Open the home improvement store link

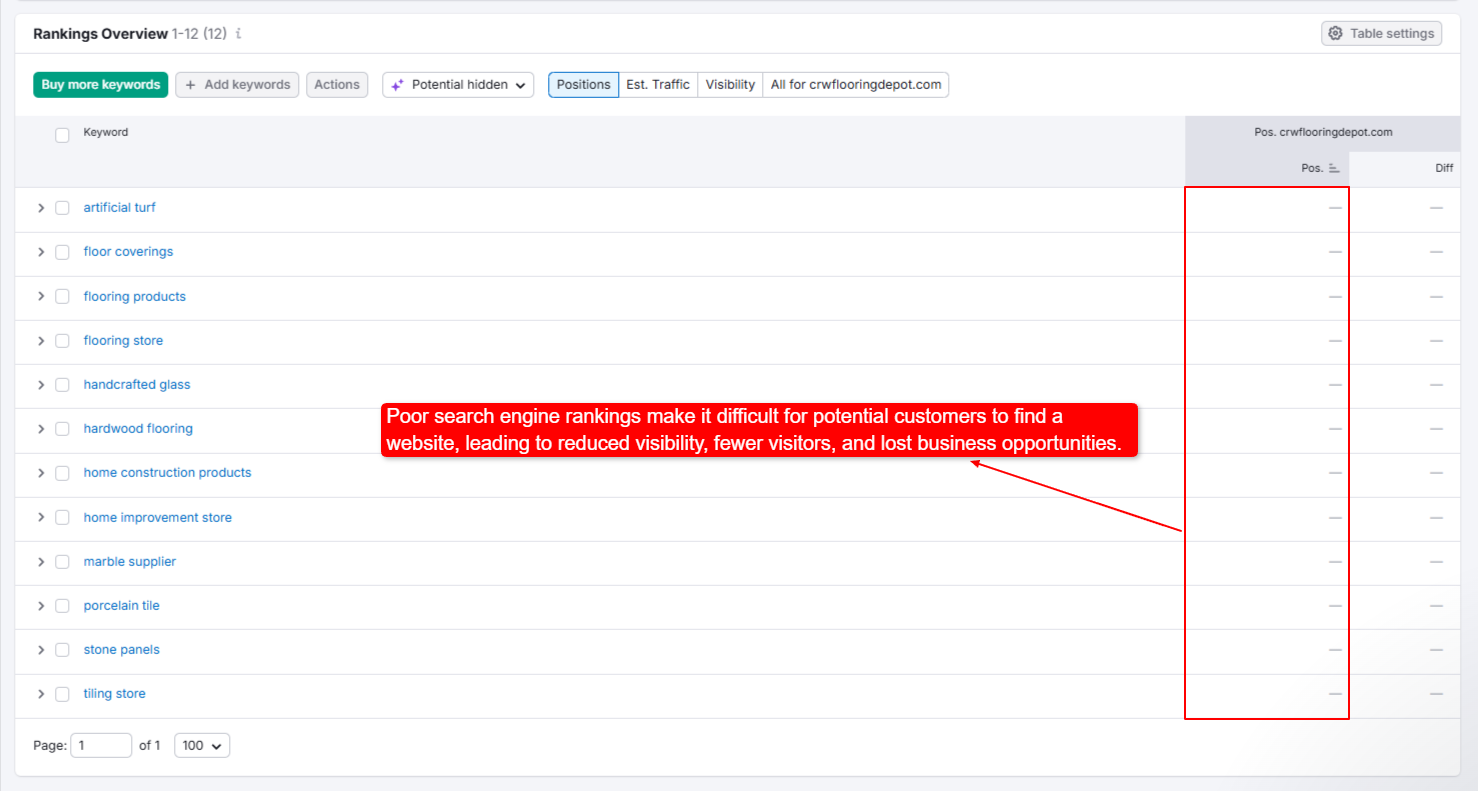click(x=157, y=518)
